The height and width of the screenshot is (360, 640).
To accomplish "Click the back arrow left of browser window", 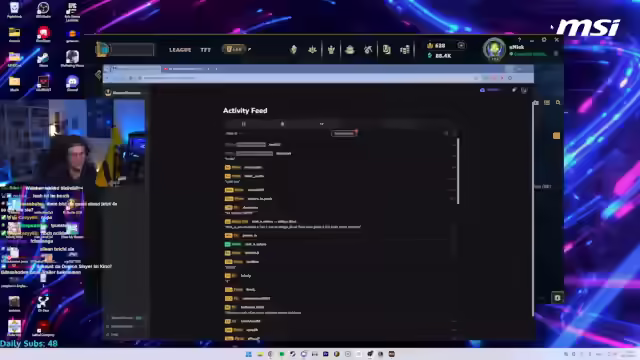I will pyautogui.click(x=98, y=74).
